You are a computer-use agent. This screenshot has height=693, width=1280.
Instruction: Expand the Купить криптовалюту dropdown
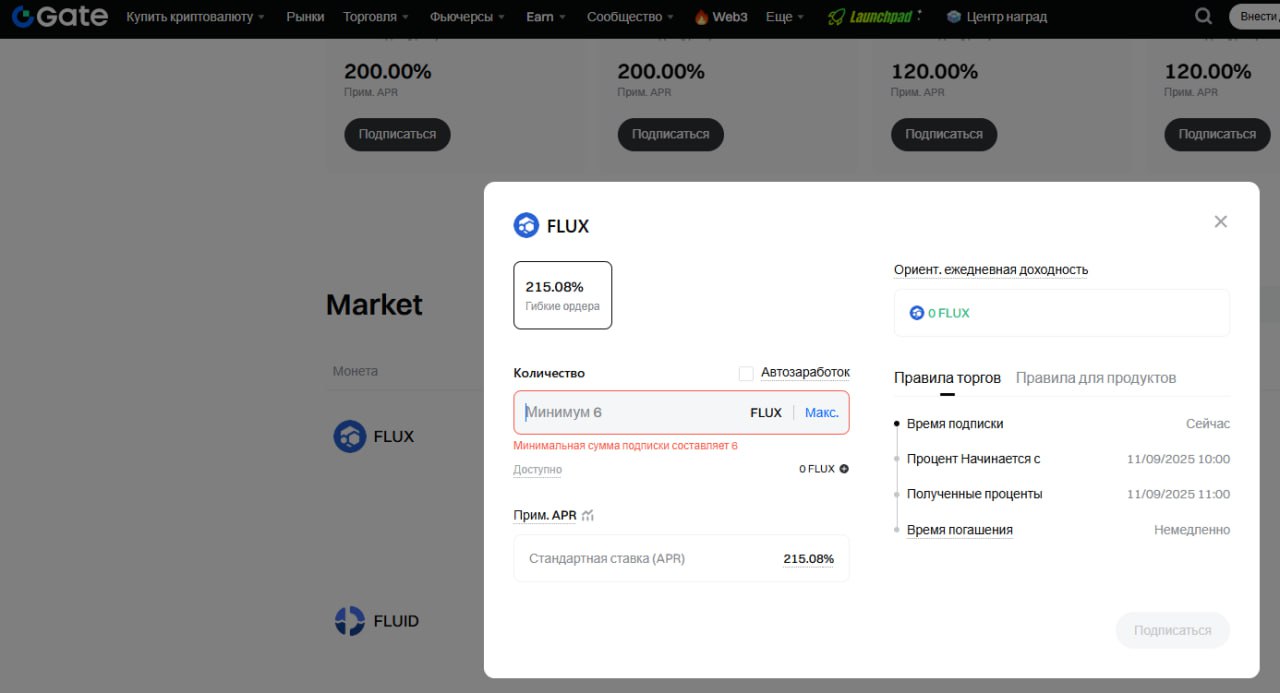click(x=196, y=17)
